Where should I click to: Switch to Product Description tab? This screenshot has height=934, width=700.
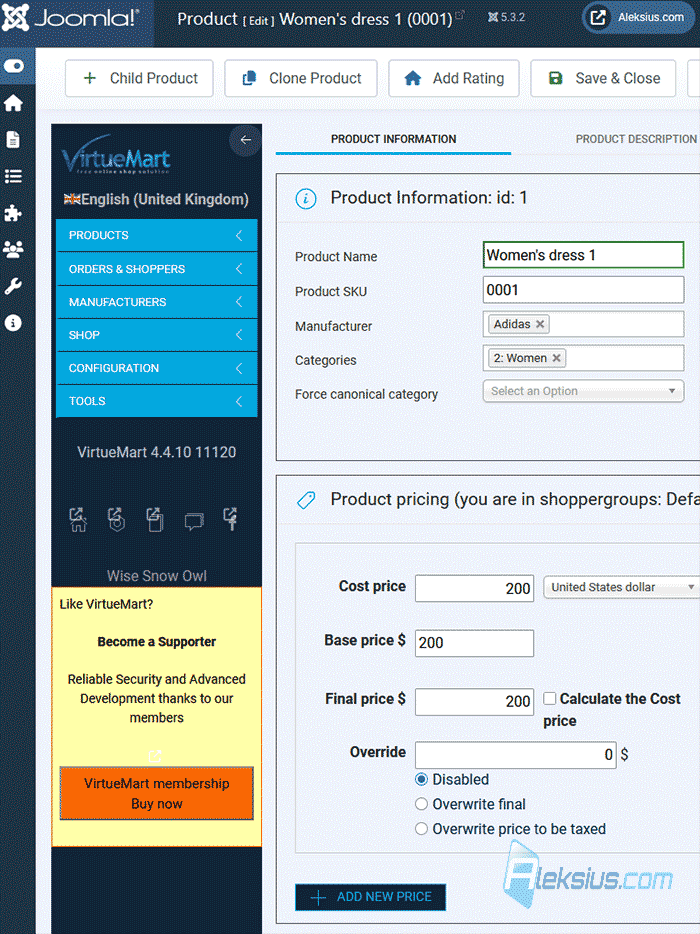(636, 139)
